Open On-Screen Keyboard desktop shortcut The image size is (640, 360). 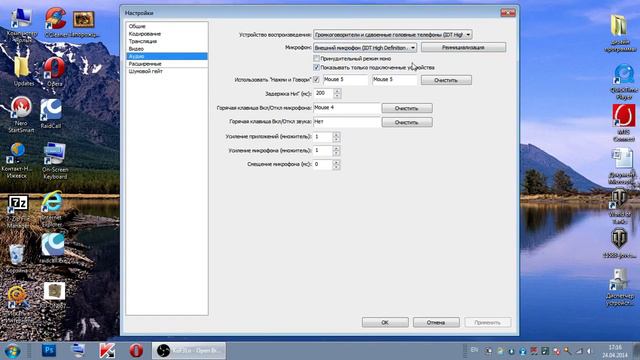55,161
